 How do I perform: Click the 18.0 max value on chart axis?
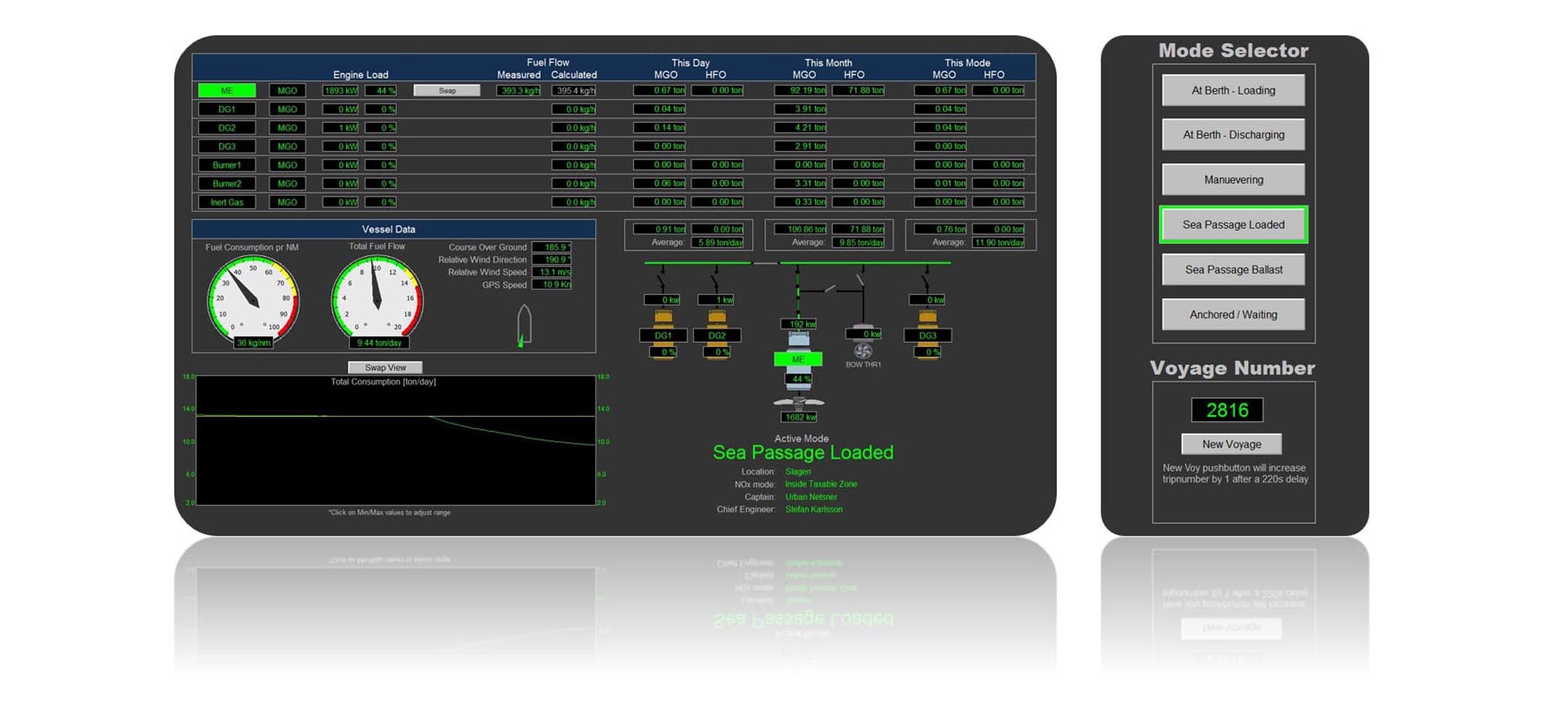[188, 377]
